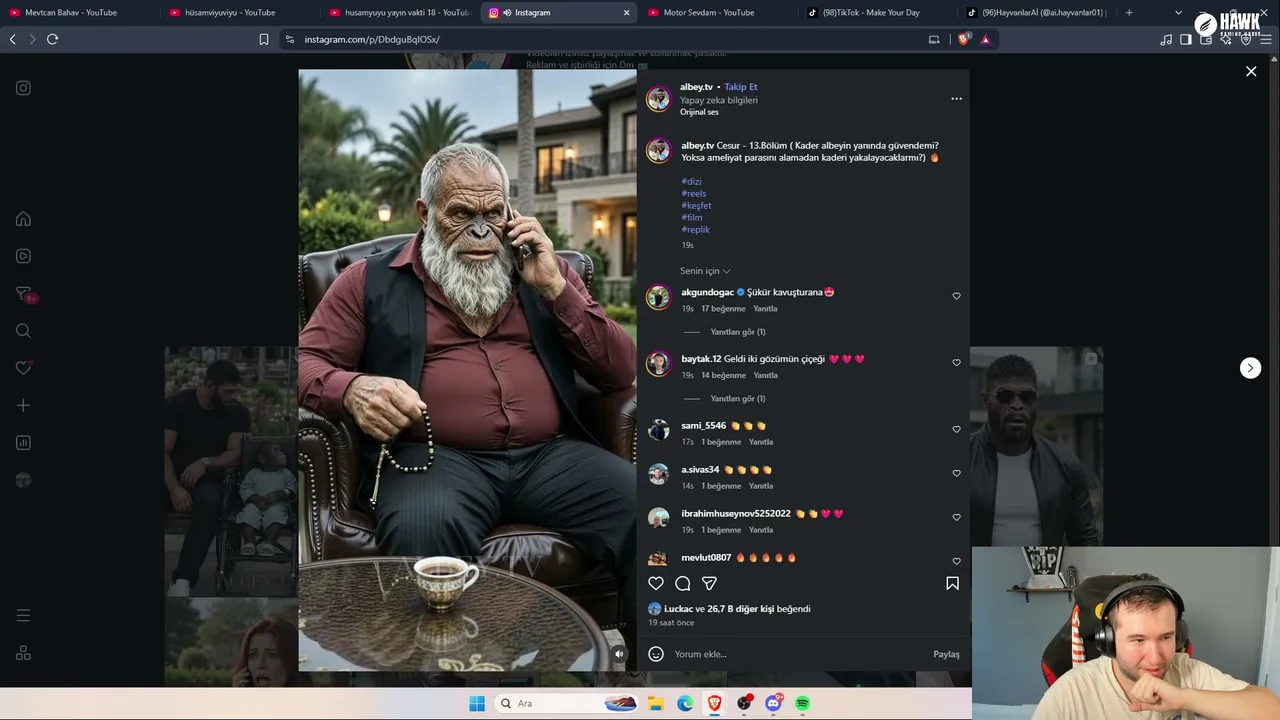
Task: Open the dashboard chart icon in sidebar
Action: coord(23,443)
